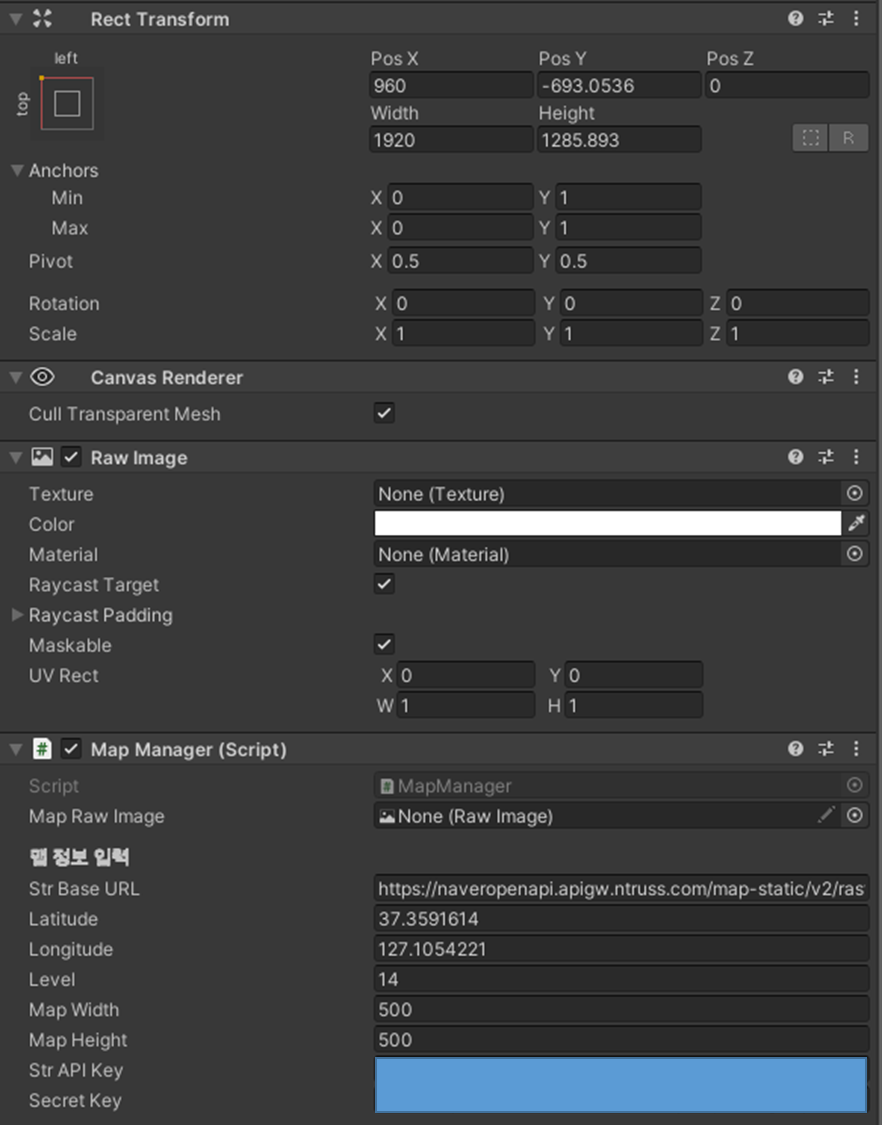Click the Map Manager script icon
Screen dimensions: 882x1125
point(42,749)
